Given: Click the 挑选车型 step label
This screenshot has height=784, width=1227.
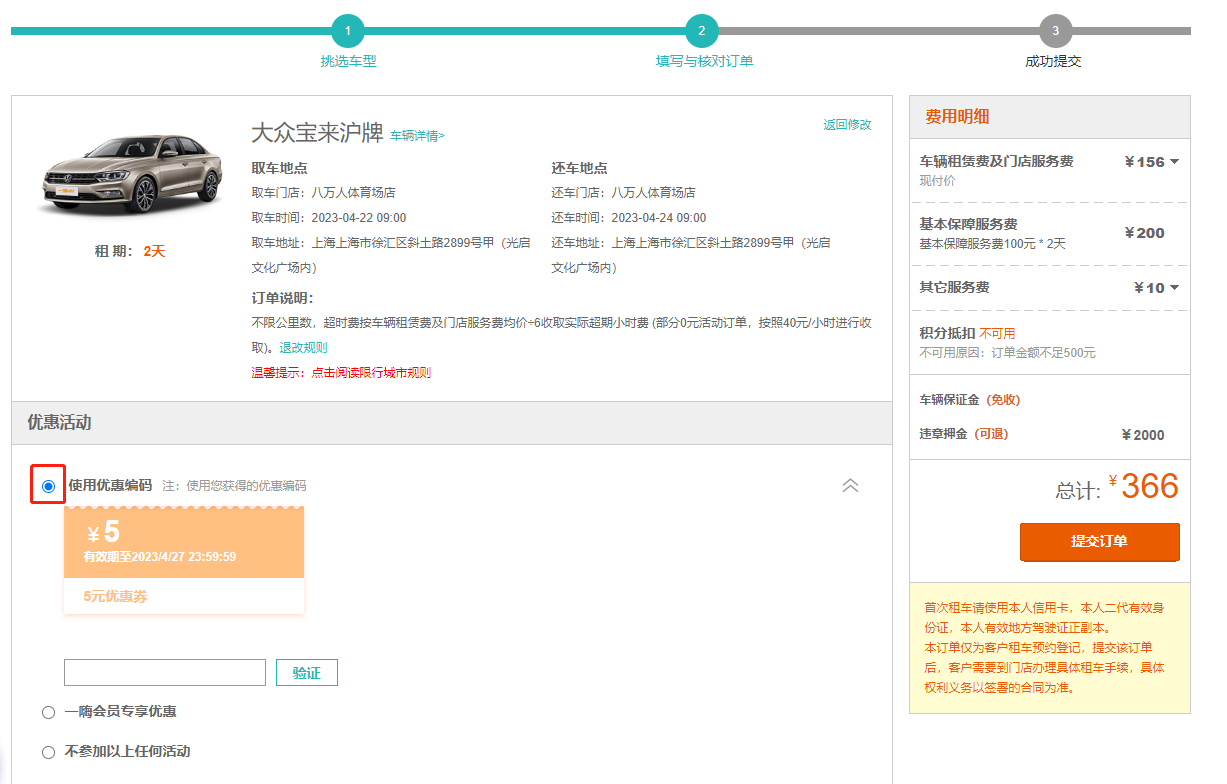Looking at the screenshot, I should pos(348,61).
